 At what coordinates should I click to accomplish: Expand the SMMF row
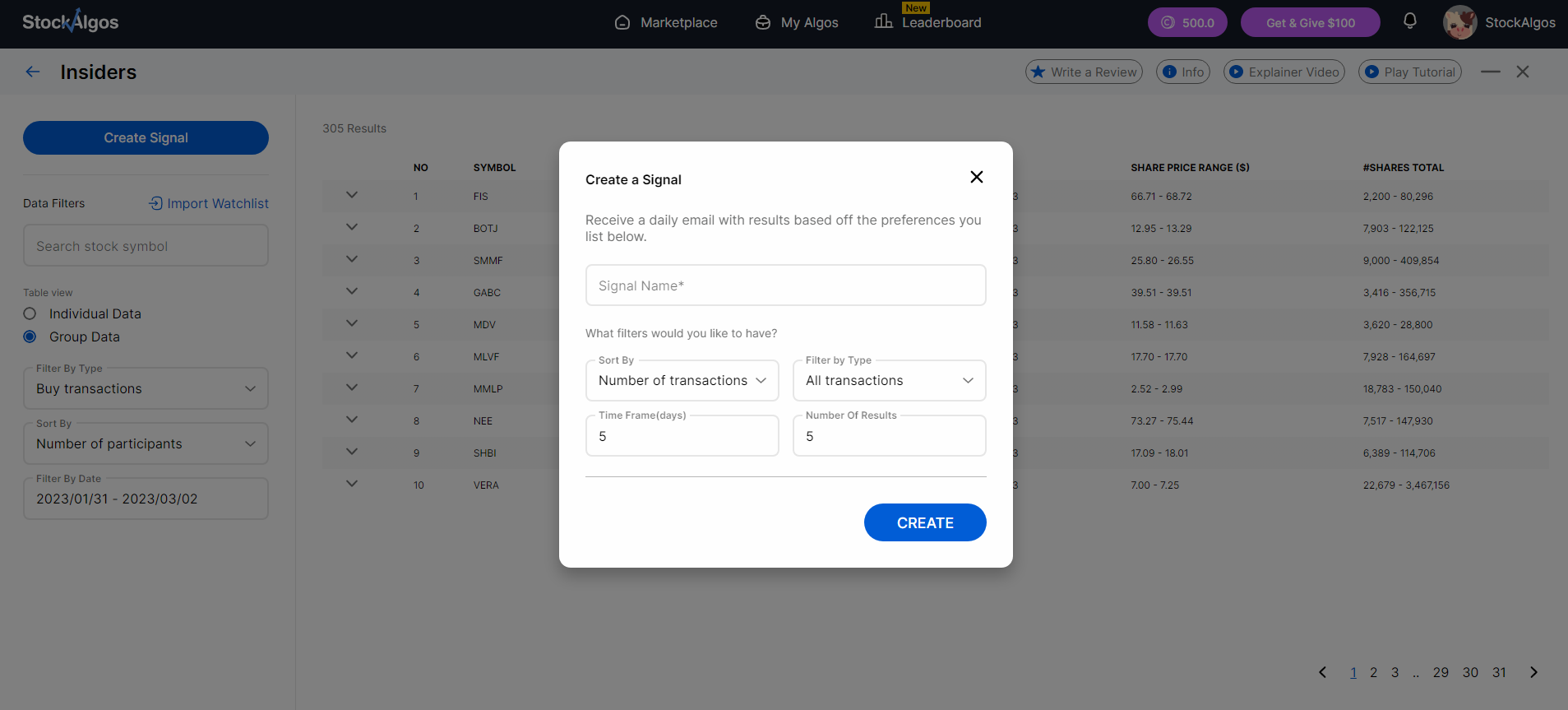(x=352, y=259)
